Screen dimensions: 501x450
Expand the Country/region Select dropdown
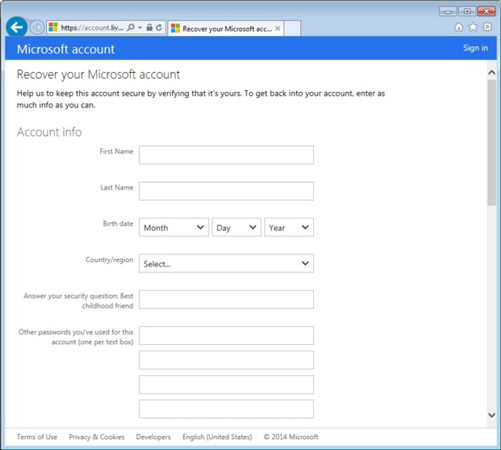coord(226,263)
